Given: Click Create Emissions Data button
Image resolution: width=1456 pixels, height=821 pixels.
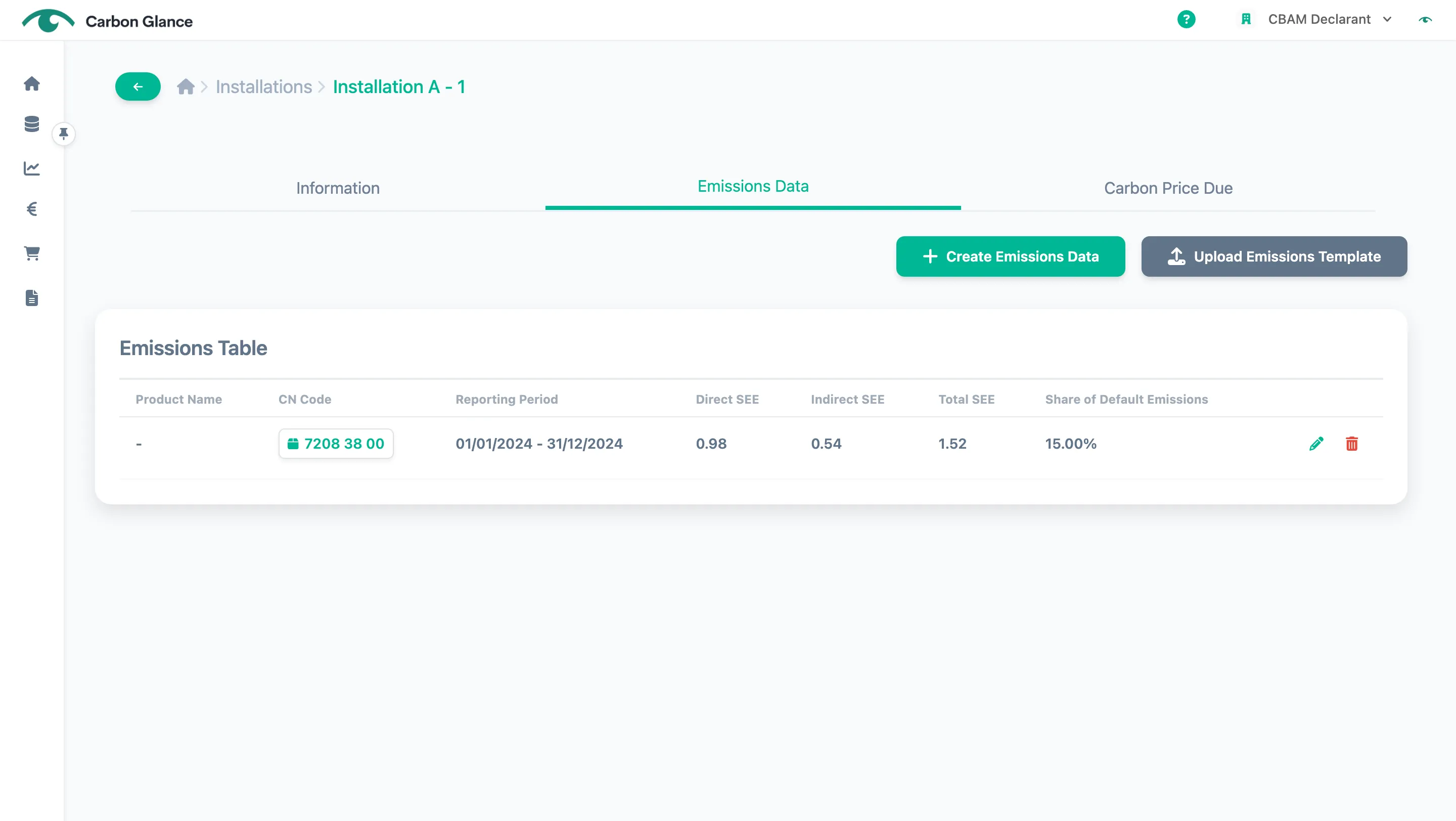Looking at the screenshot, I should click(1011, 256).
